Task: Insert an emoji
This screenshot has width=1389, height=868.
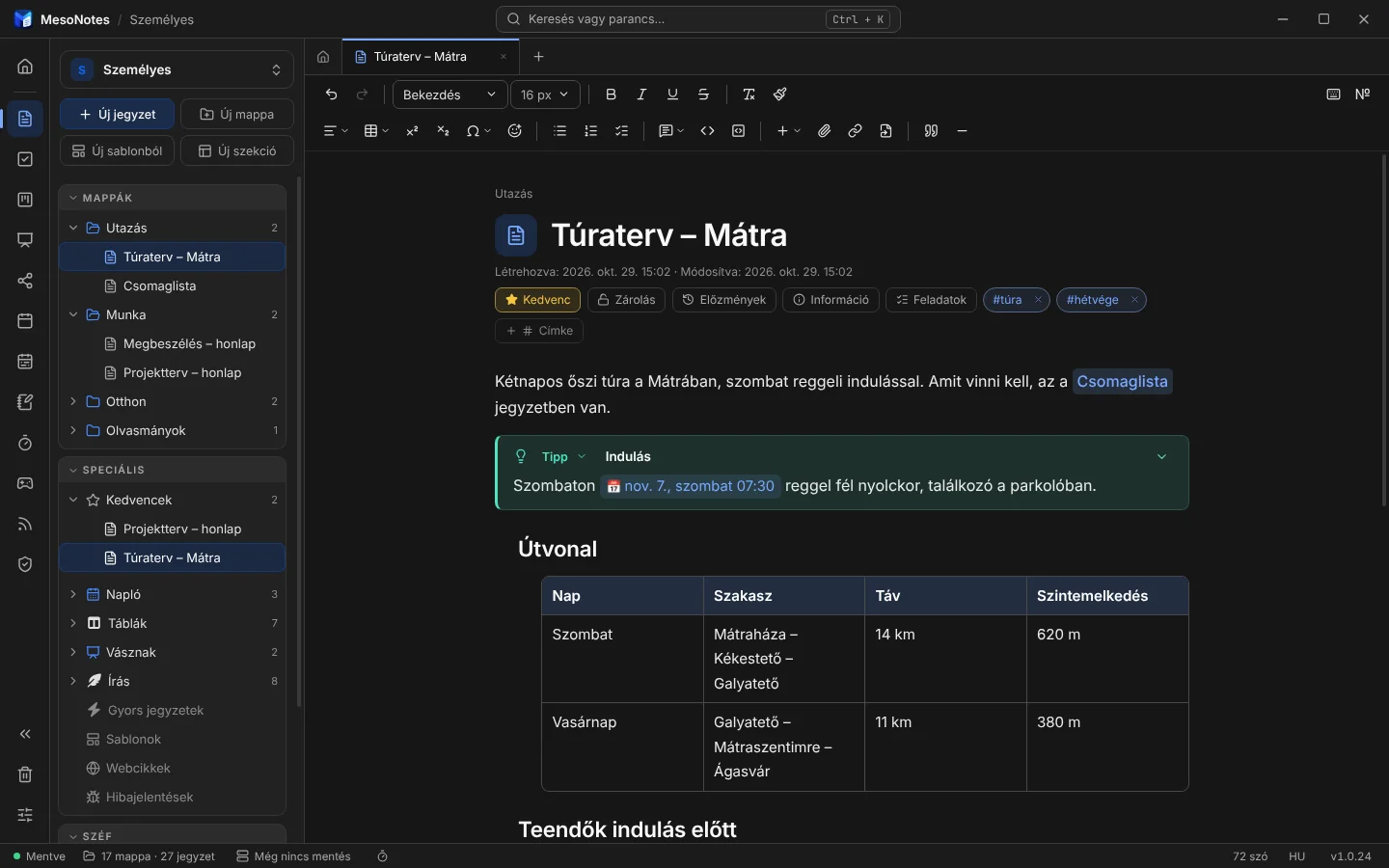Action: pos(515,131)
